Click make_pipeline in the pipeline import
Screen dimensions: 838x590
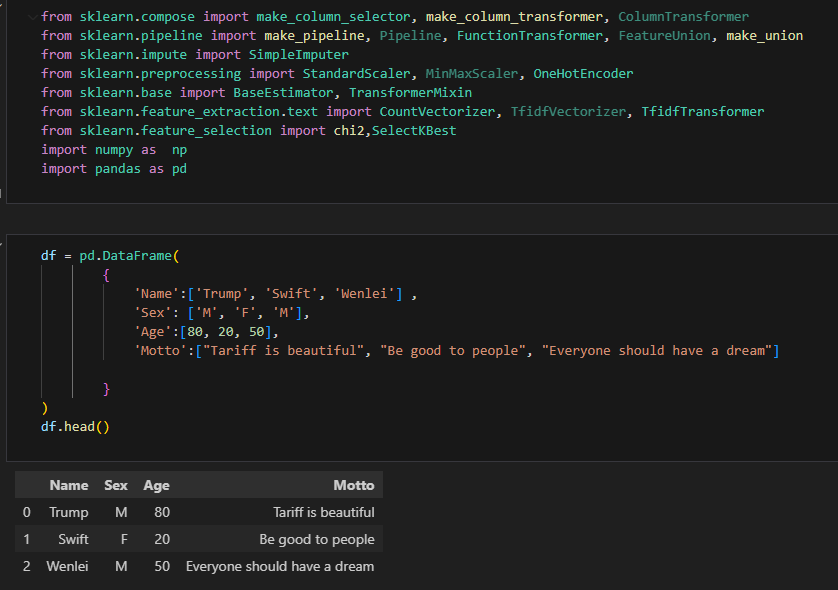coord(314,36)
